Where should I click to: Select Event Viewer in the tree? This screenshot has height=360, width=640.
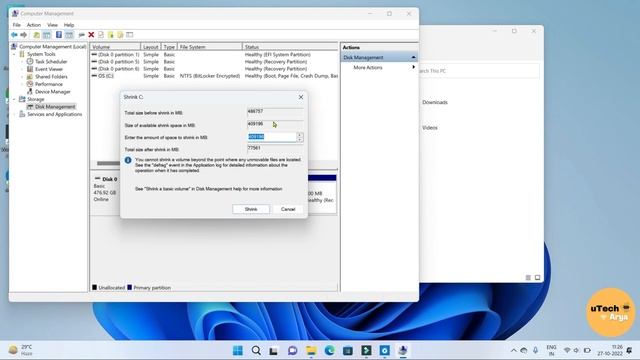pyautogui.click(x=49, y=69)
